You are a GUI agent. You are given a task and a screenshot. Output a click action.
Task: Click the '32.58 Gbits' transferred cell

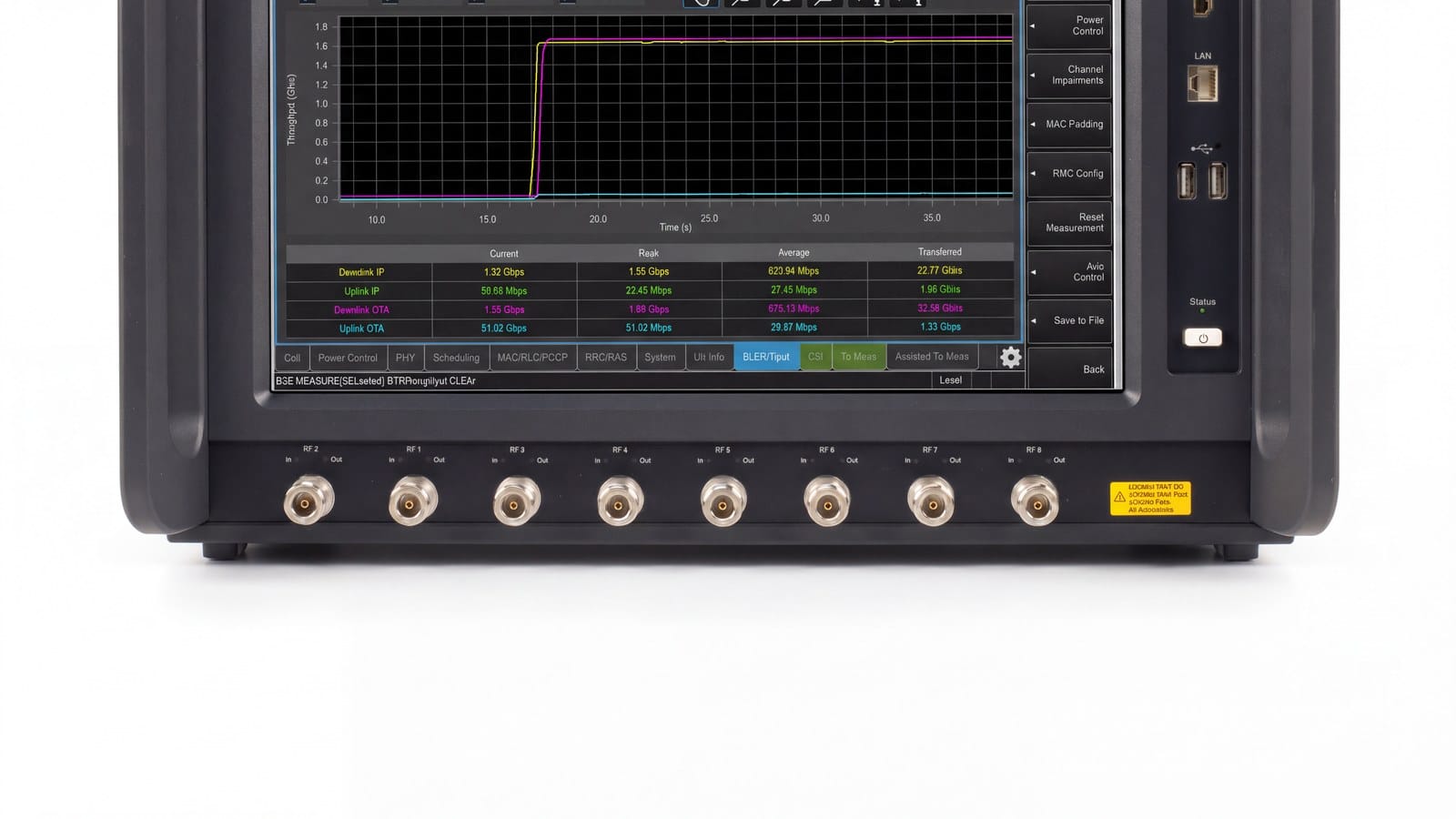940,308
